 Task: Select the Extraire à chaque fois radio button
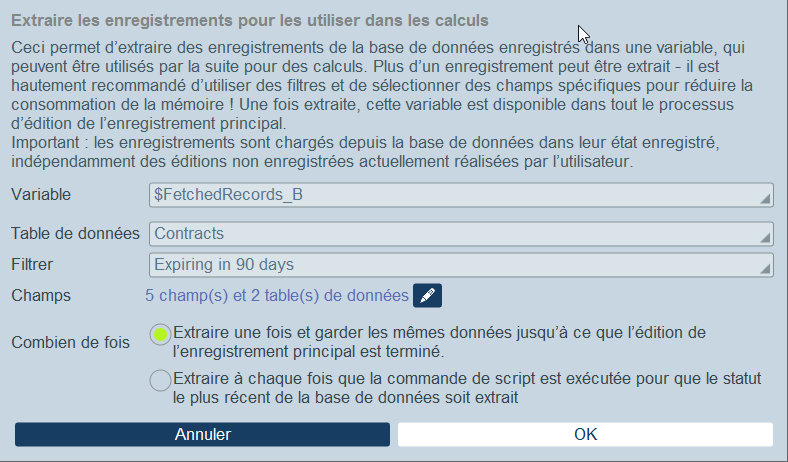(x=160, y=380)
